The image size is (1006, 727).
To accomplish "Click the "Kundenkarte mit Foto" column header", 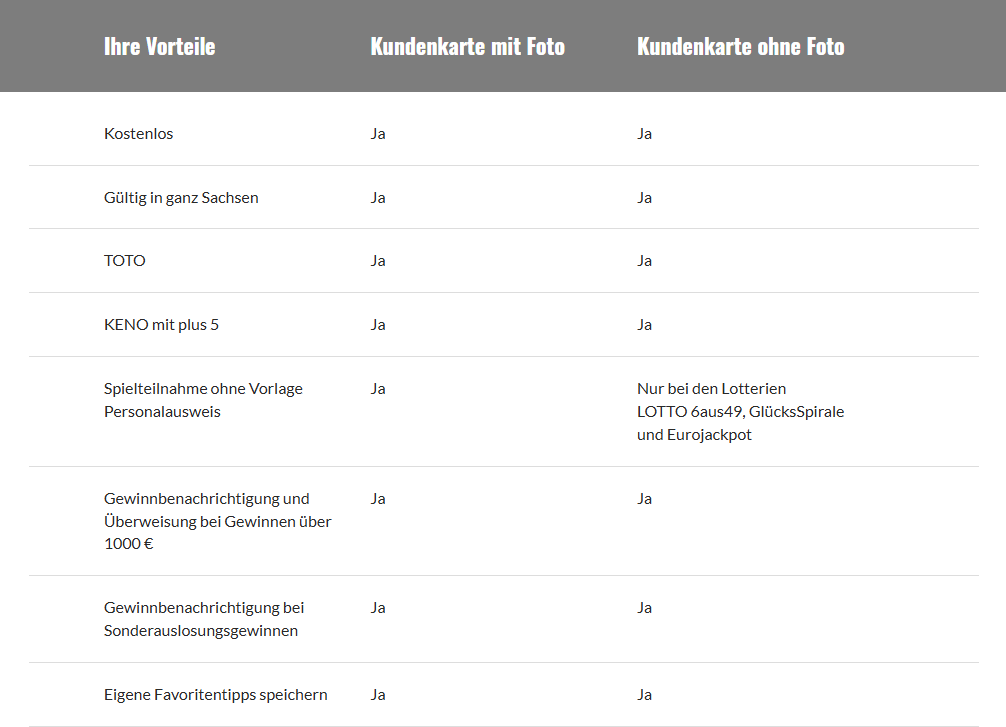I will [467, 46].
